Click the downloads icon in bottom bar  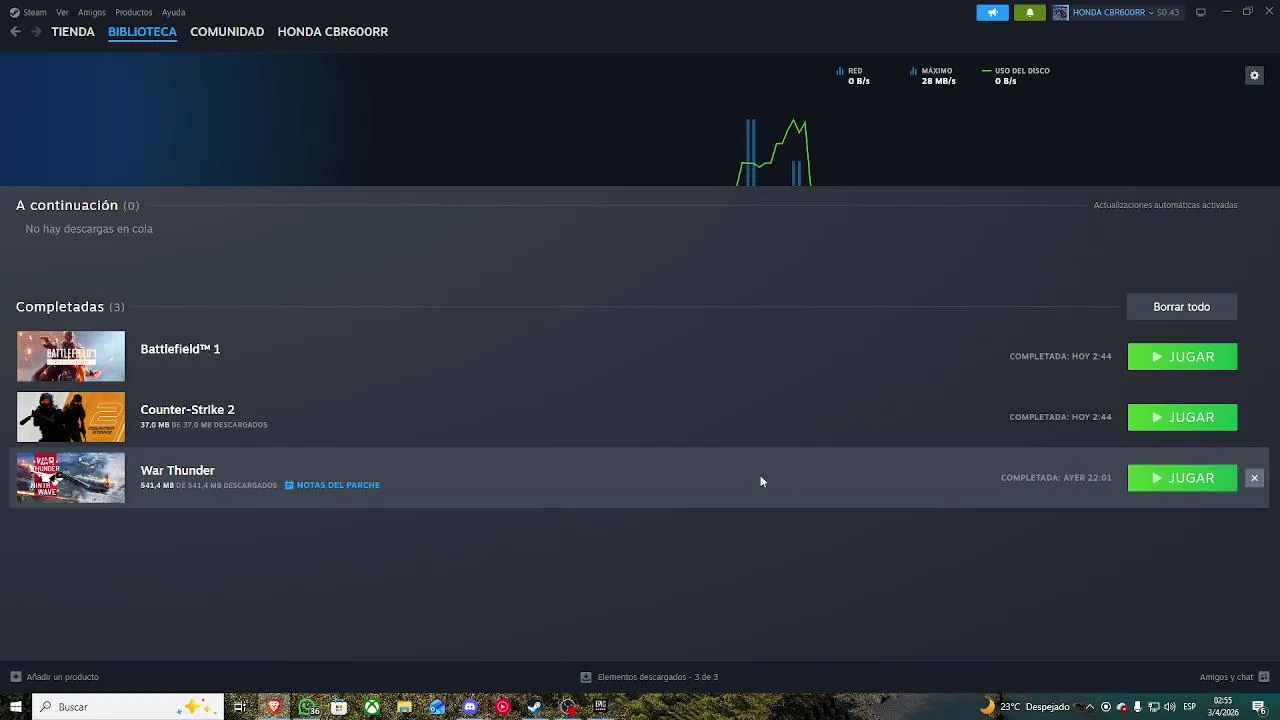pos(586,677)
